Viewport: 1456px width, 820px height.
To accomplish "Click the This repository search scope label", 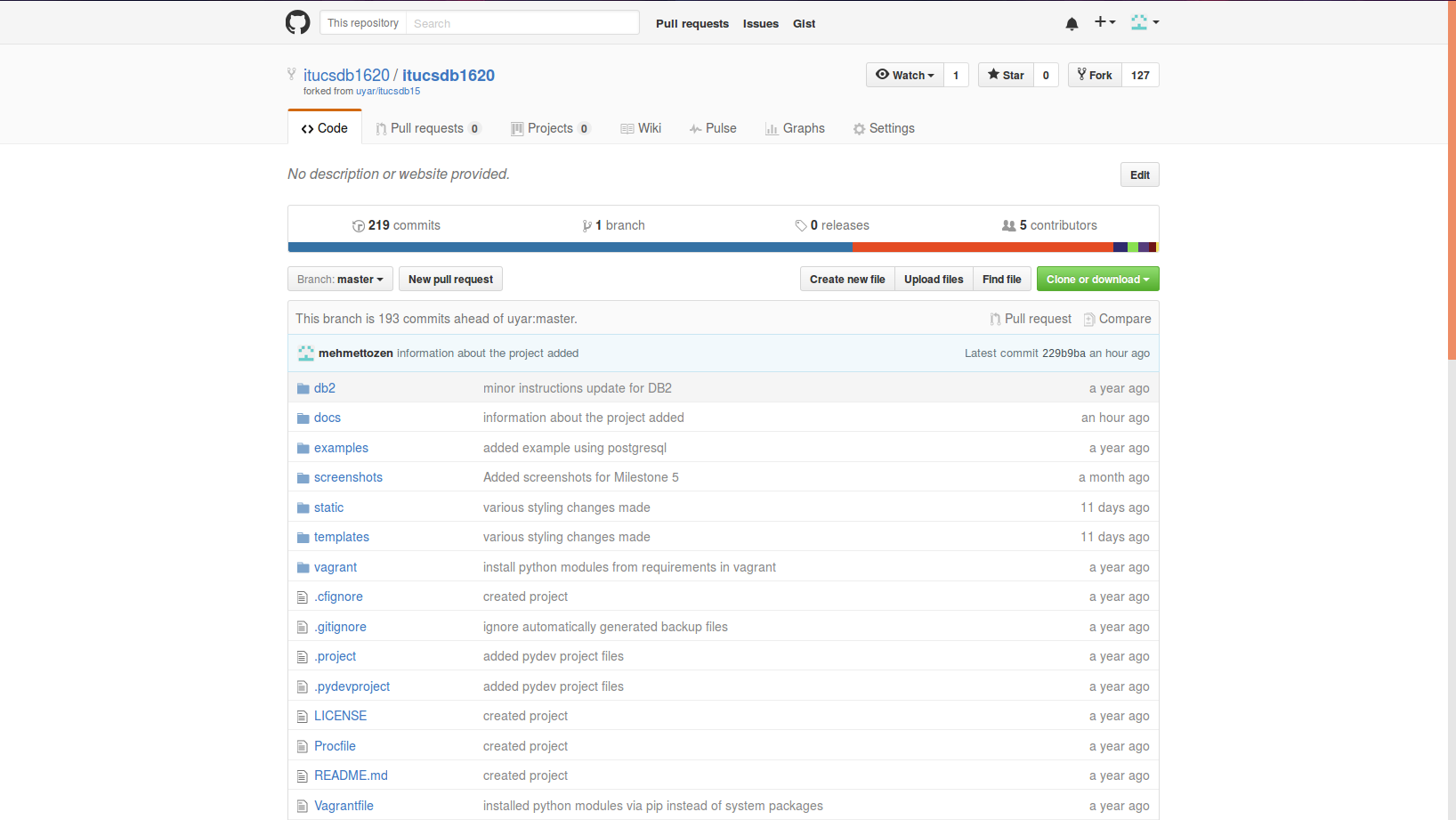I will [363, 22].
